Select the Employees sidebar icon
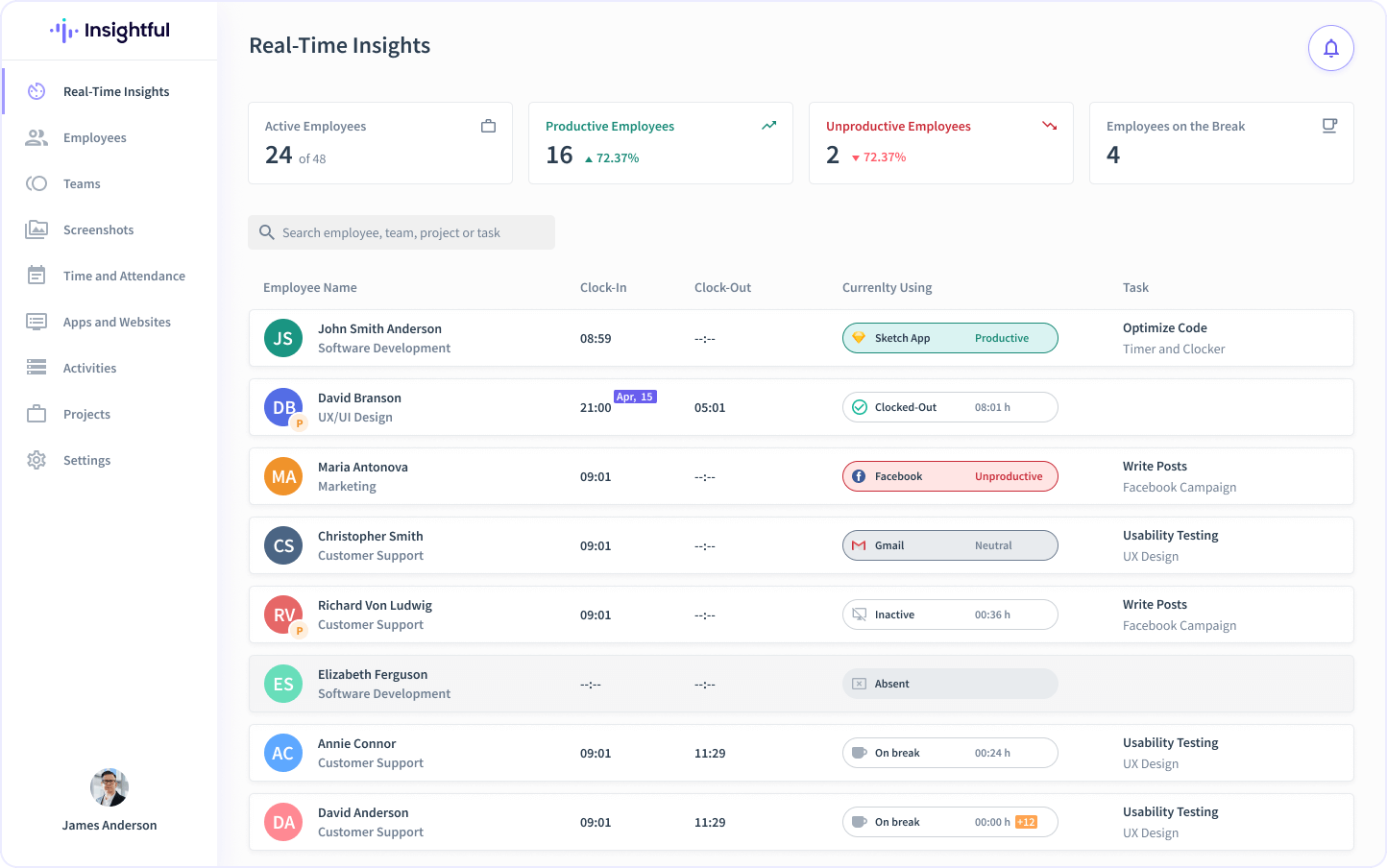The width and height of the screenshot is (1387, 868). [x=36, y=136]
